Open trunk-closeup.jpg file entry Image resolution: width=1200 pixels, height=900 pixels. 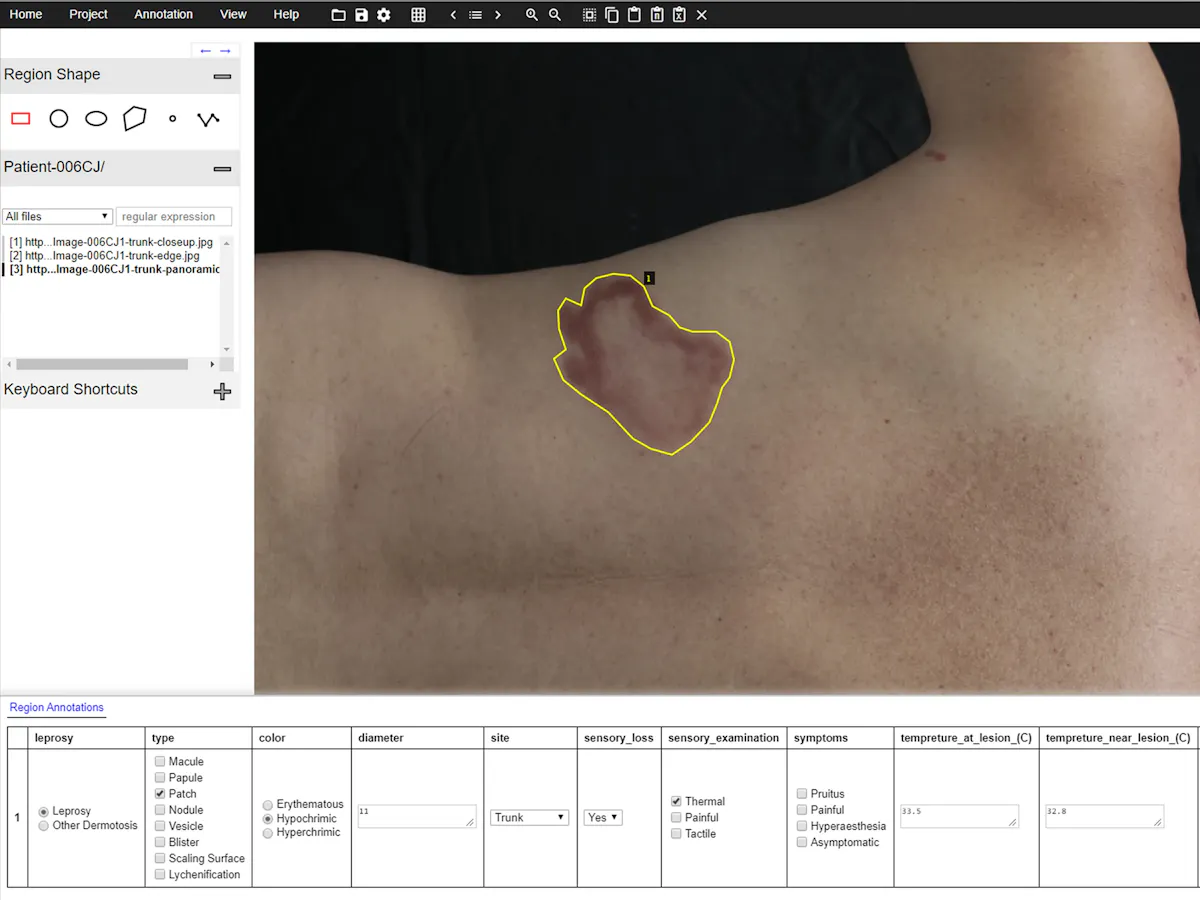[111, 243]
